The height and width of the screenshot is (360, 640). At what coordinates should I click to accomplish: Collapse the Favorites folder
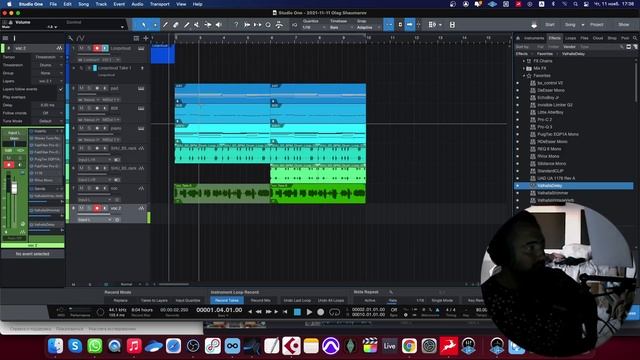click(x=524, y=76)
